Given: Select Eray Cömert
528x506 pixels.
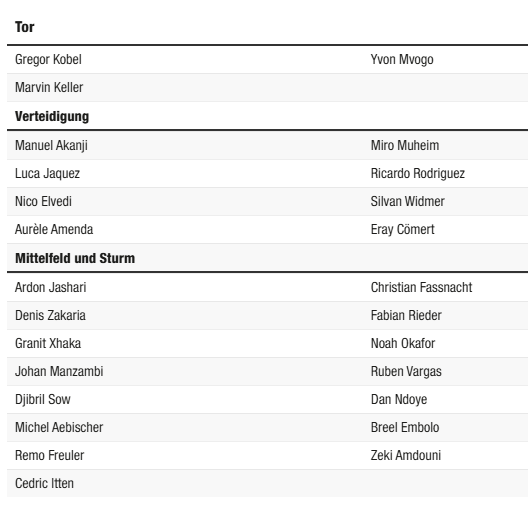Looking at the screenshot, I should [402, 230].
